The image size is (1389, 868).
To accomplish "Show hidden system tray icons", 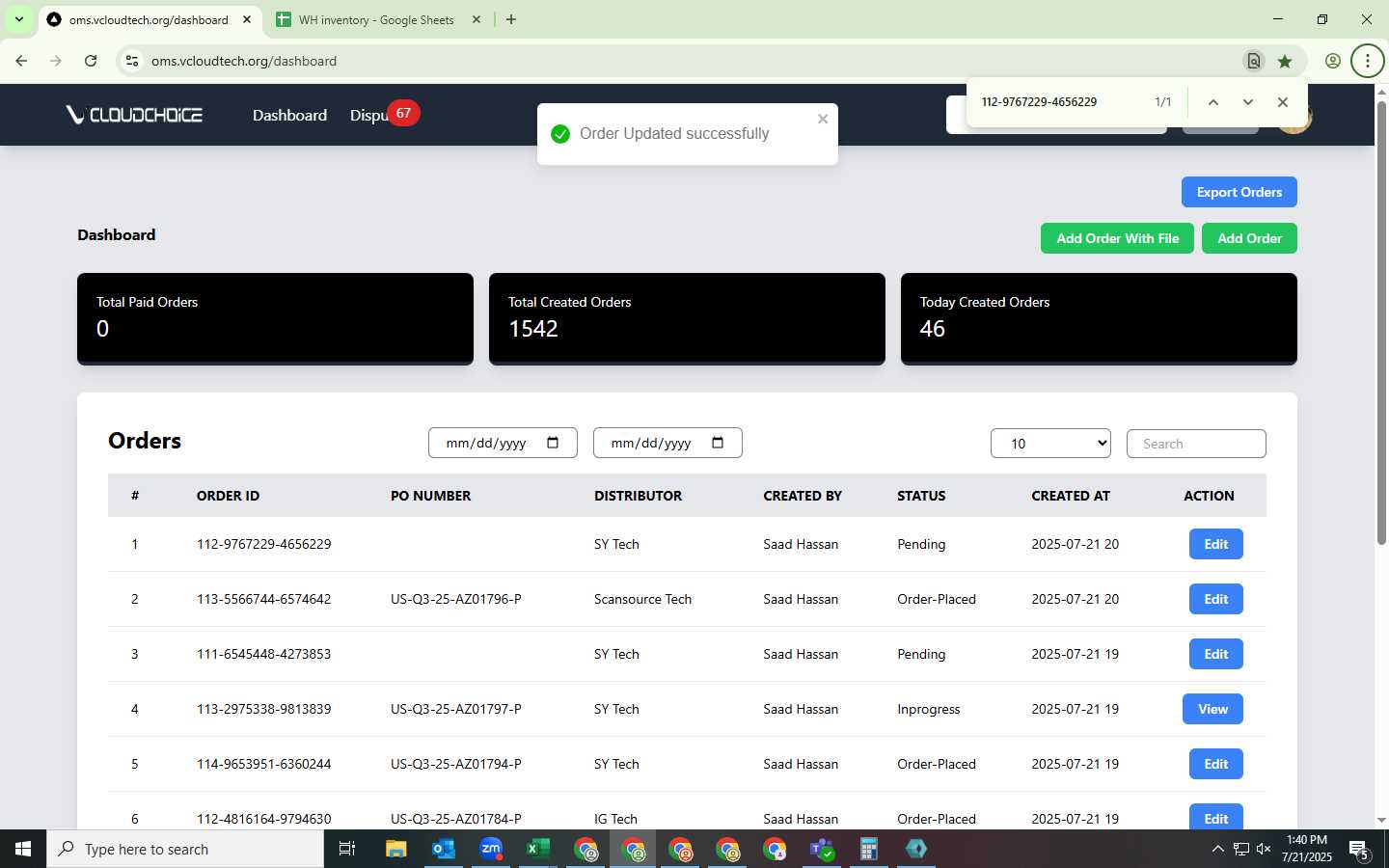I will 1218,849.
